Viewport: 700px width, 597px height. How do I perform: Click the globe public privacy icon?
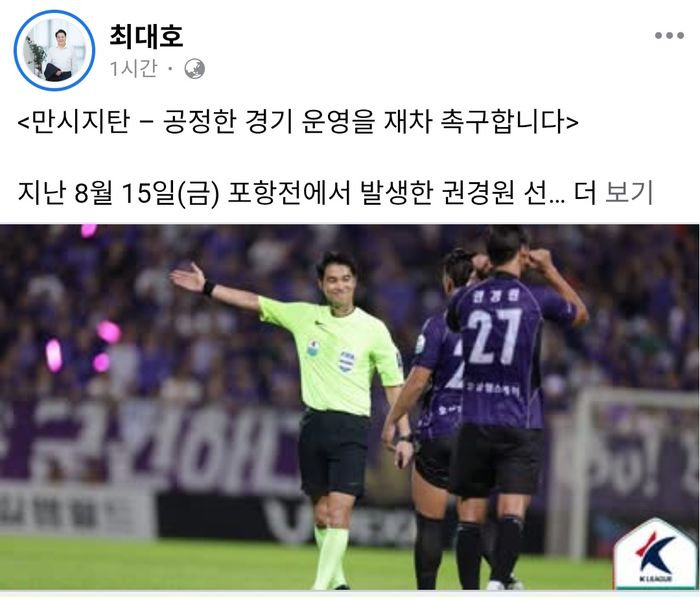[x=195, y=69]
